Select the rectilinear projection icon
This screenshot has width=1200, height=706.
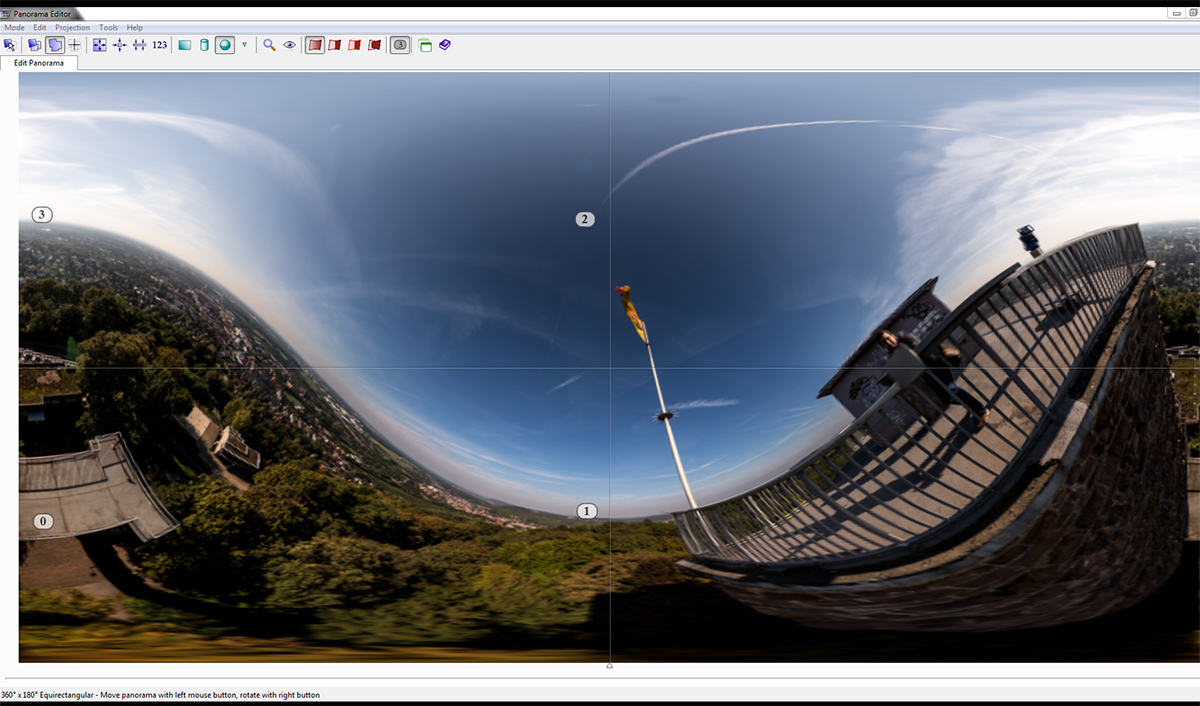click(184, 45)
